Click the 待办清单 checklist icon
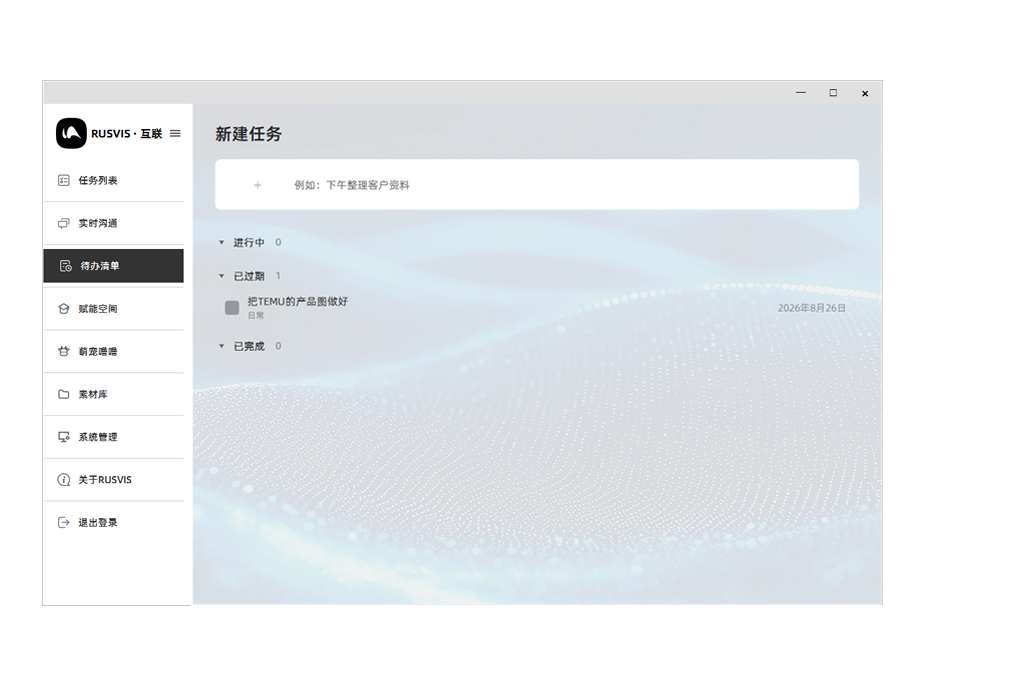 (65, 266)
